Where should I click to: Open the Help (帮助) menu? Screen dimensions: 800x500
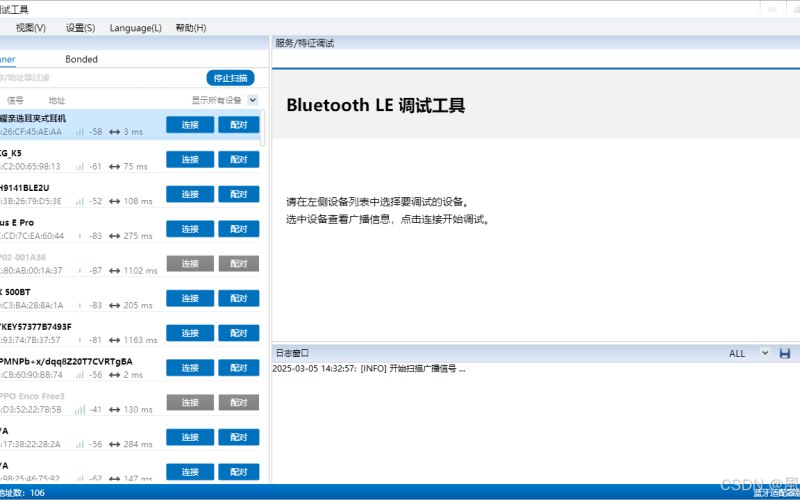(x=191, y=28)
